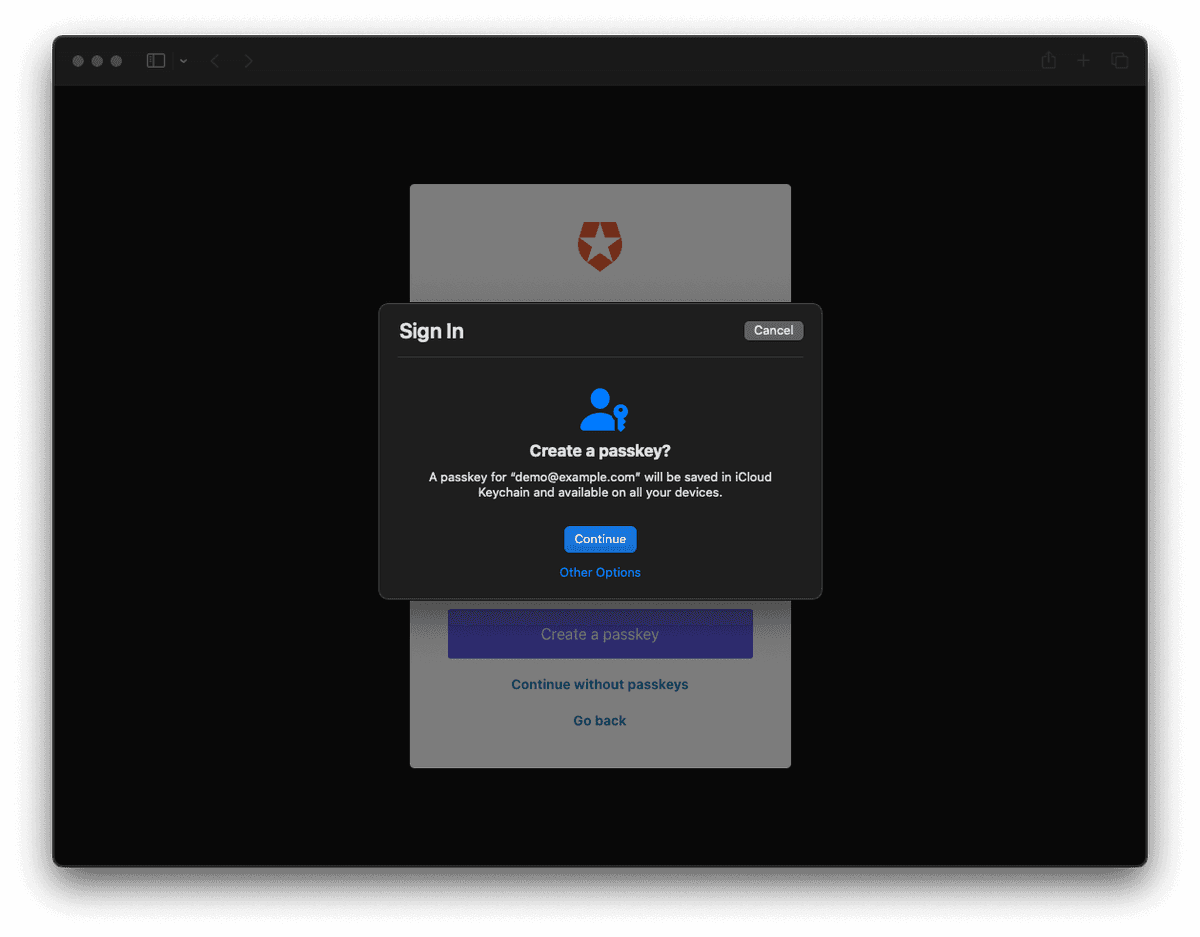This screenshot has width=1200, height=937.
Task: Click the yellow minimize traffic light
Action: 97,60
